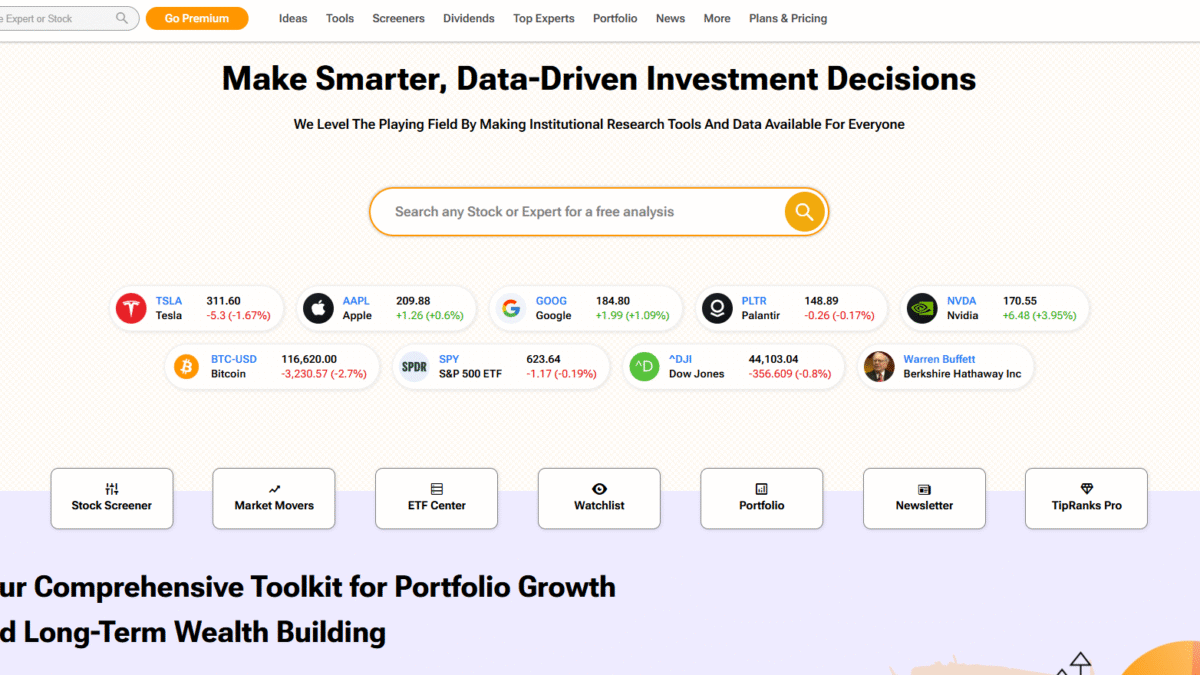Image resolution: width=1200 pixels, height=675 pixels.
Task: Open the Nvidia logo ticker chip
Action: [x=995, y=308]
